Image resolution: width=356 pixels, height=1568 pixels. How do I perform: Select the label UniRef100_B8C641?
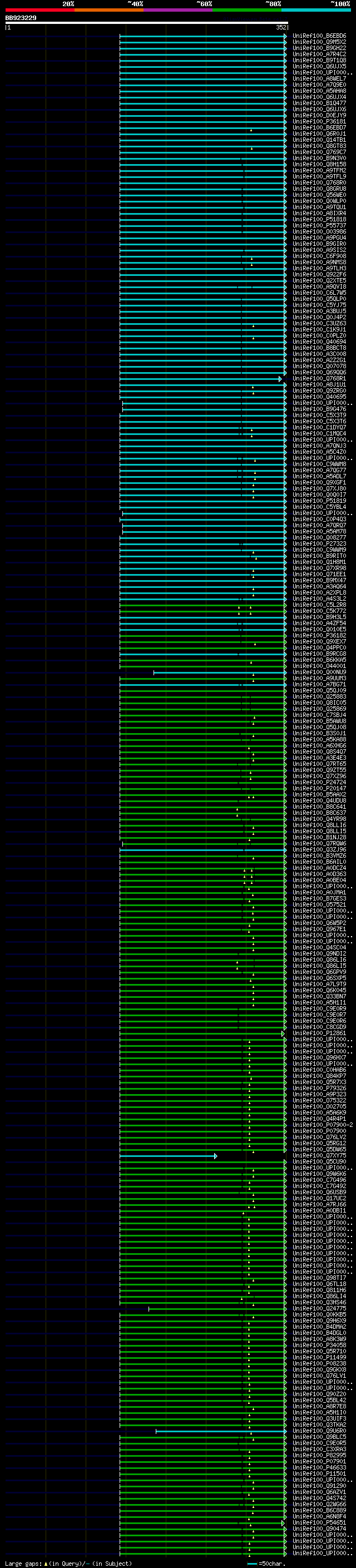[x=319, y=807]
